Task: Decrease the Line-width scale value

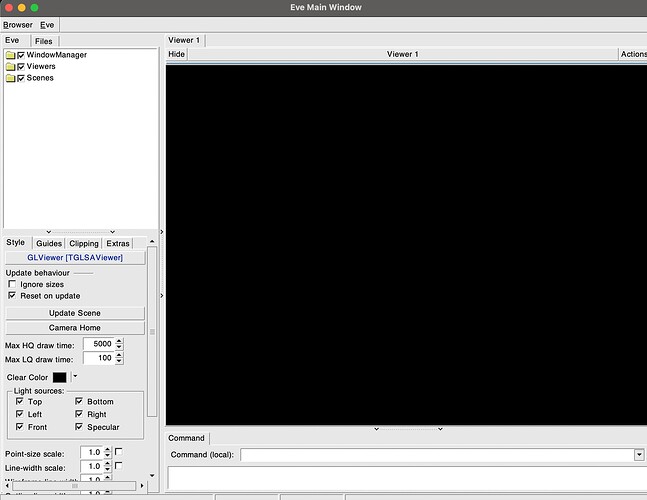Action: tap(107, 469)
